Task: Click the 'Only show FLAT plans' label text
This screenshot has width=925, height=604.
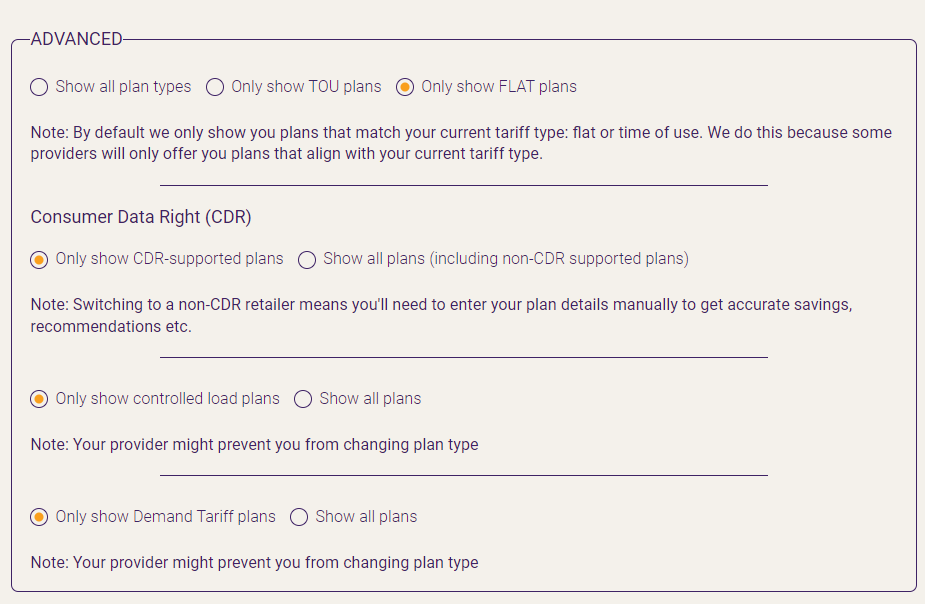Action: 499,87
